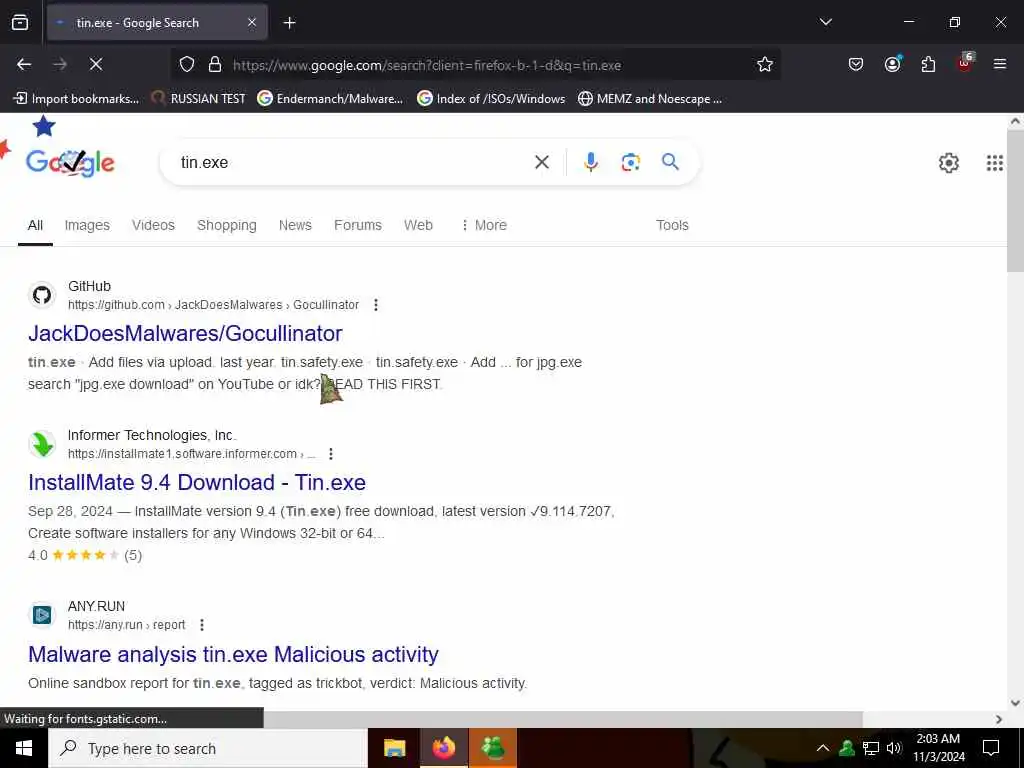The height and width of the screenshot is (768, 1024).
Task: Open Firefox View tab list icon
Action: point(20,23)
